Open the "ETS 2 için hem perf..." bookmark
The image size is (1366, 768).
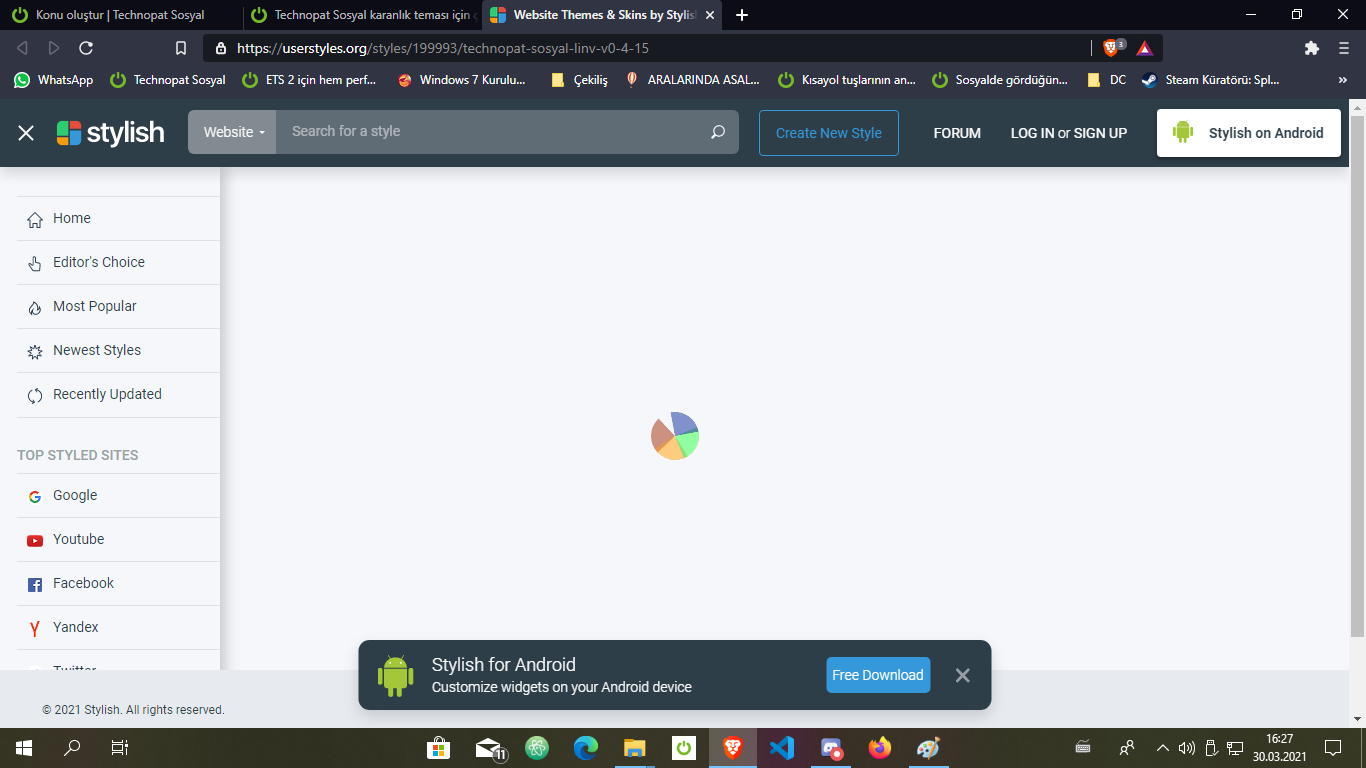point(309,80)
